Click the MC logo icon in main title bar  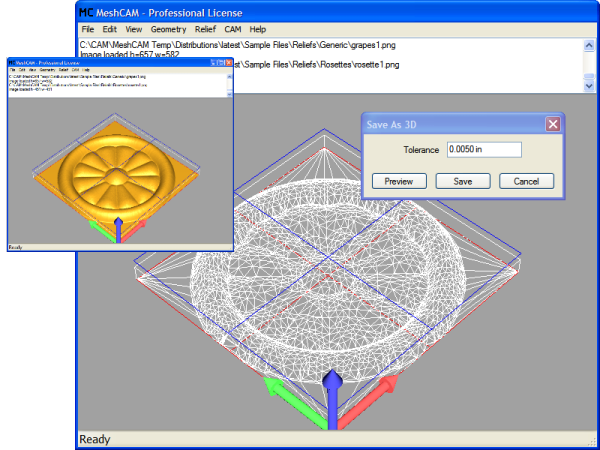(86, 13)
